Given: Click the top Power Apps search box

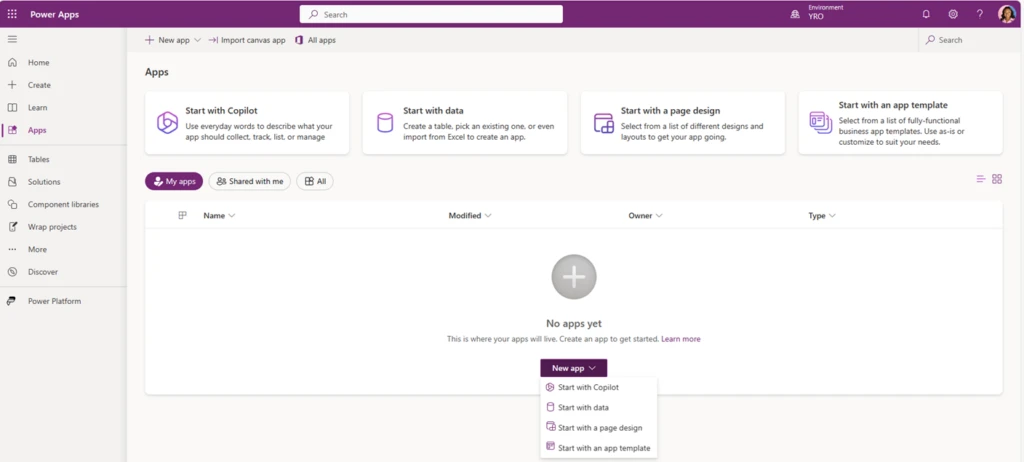Looking at the screenshot, I should point(431,14).
